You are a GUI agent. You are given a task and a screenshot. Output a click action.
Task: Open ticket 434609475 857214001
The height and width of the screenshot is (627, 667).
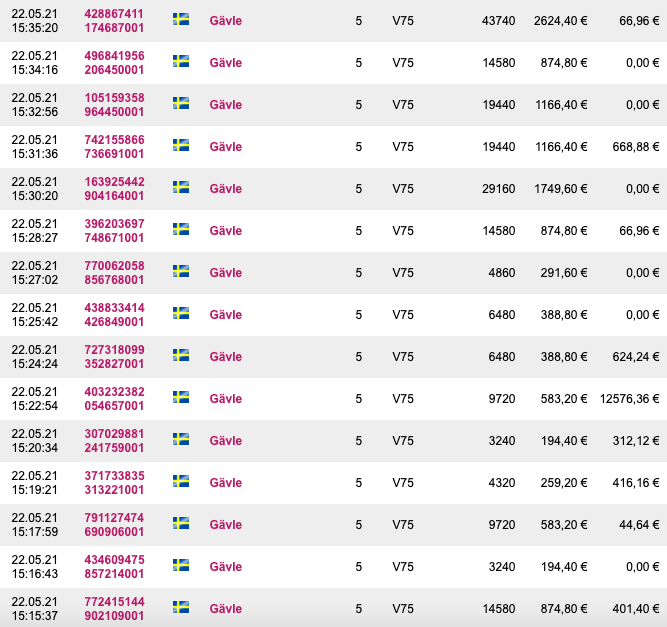(114, 566)
